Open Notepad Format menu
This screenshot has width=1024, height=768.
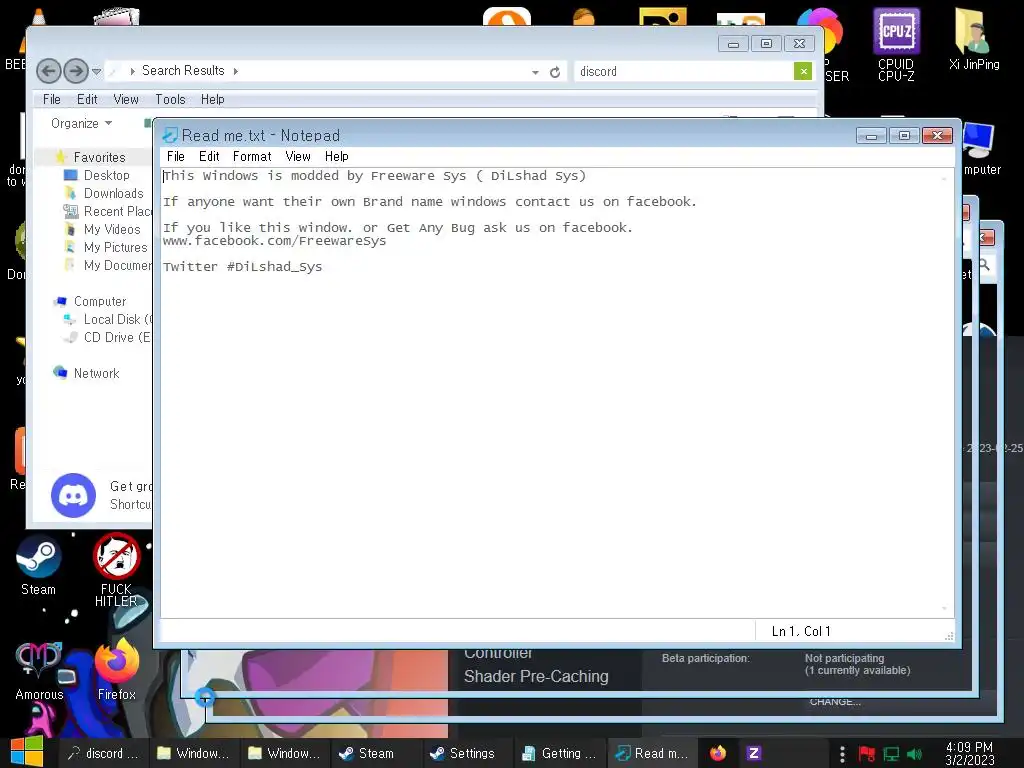tap(252, 156)
